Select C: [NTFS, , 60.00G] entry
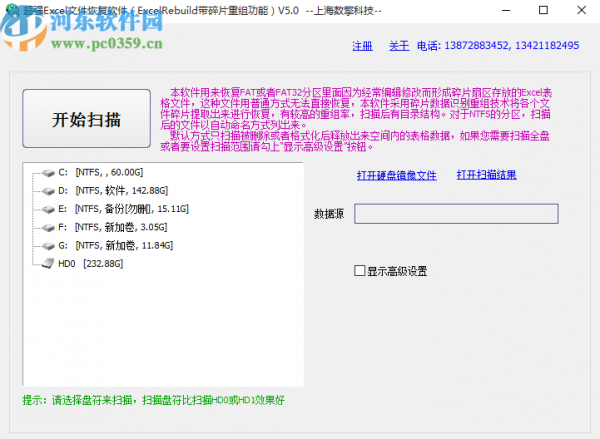This screenshot has width=600, height=439. click(101, 173)
